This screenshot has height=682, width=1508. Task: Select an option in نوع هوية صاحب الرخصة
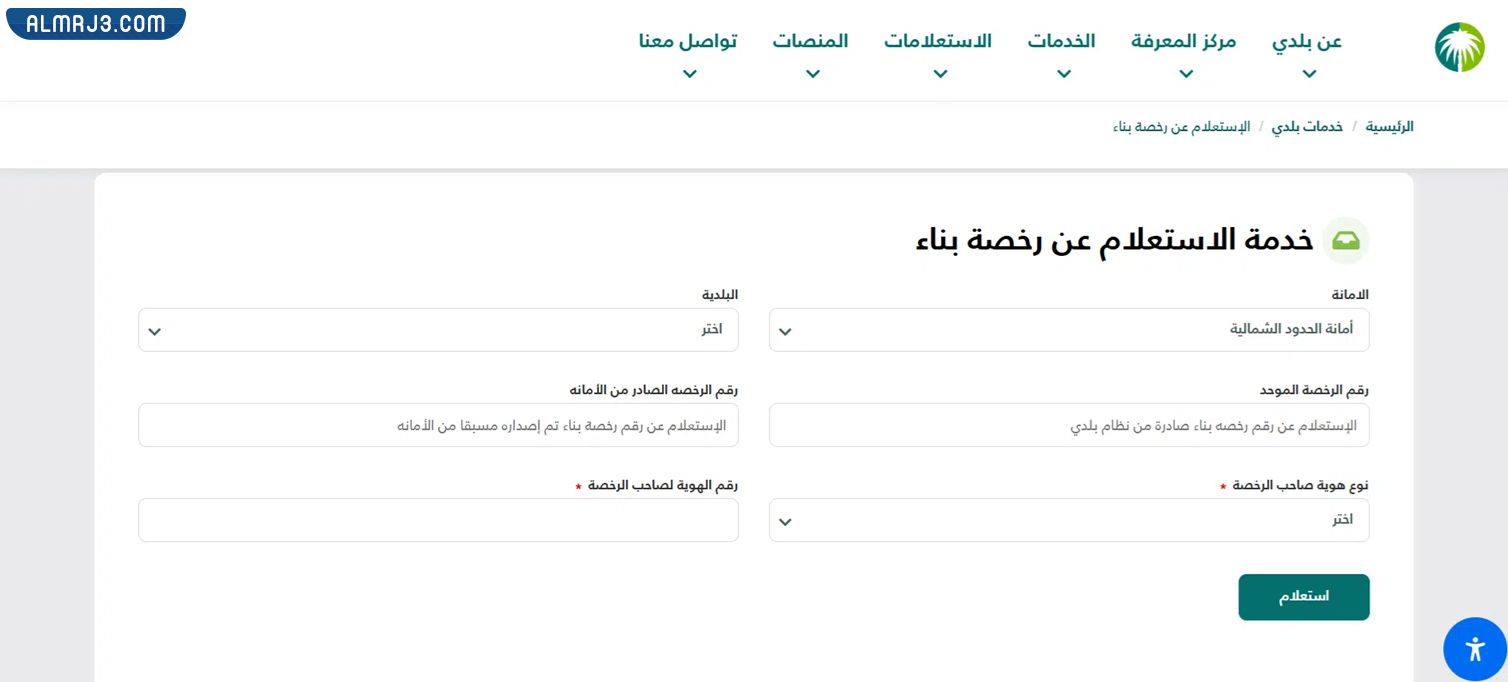click(1068, 520)
